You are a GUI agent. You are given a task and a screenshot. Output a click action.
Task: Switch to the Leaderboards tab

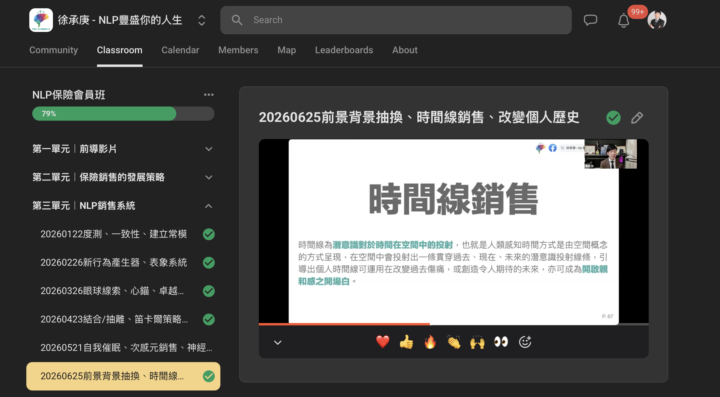(x=344, y=50)
